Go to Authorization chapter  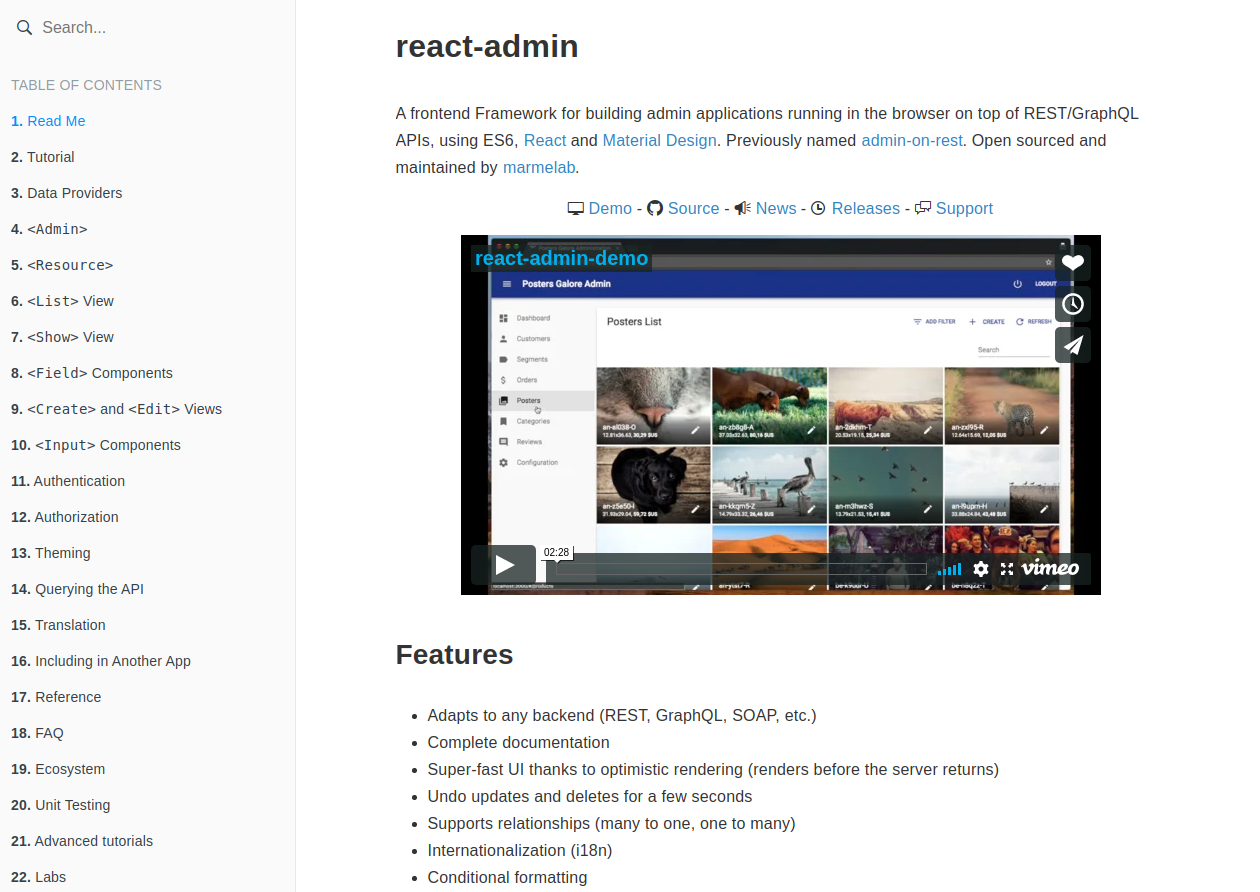click(x=65, y=517)
